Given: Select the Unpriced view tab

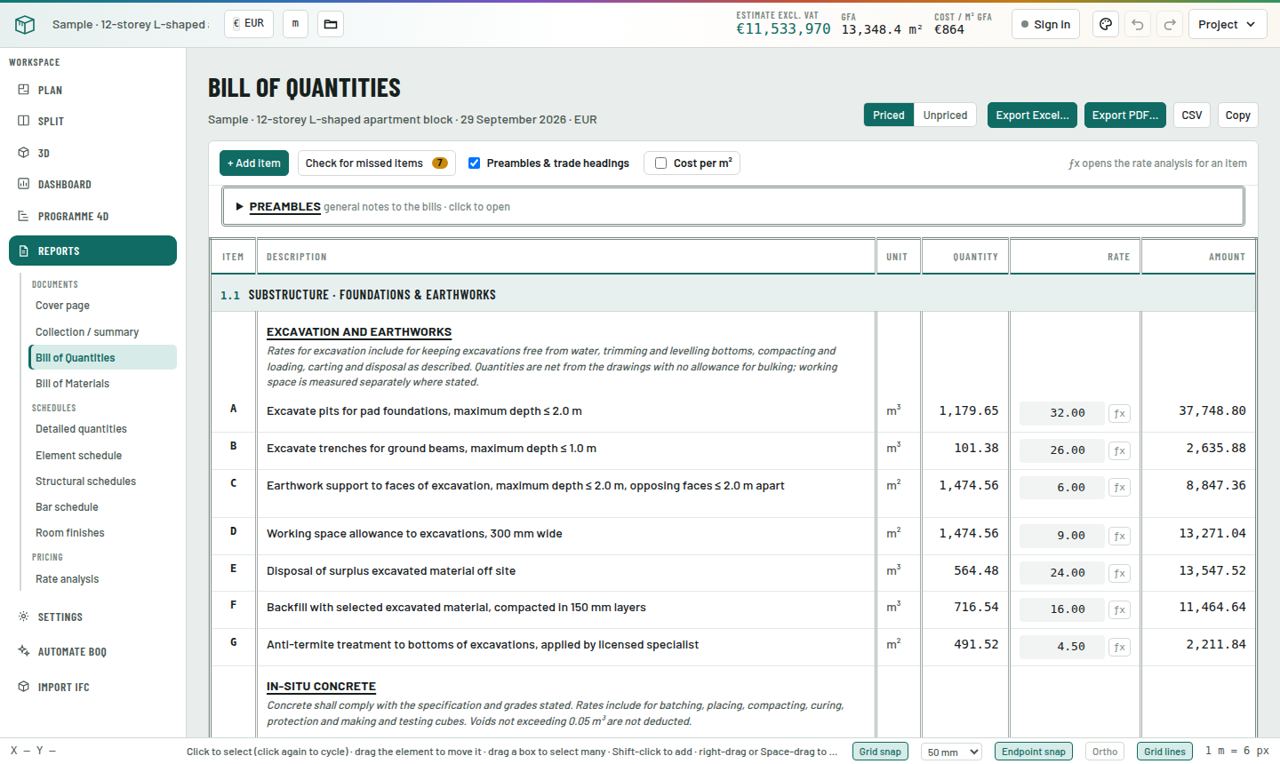Looking at the screenshot, I should 945,115.
